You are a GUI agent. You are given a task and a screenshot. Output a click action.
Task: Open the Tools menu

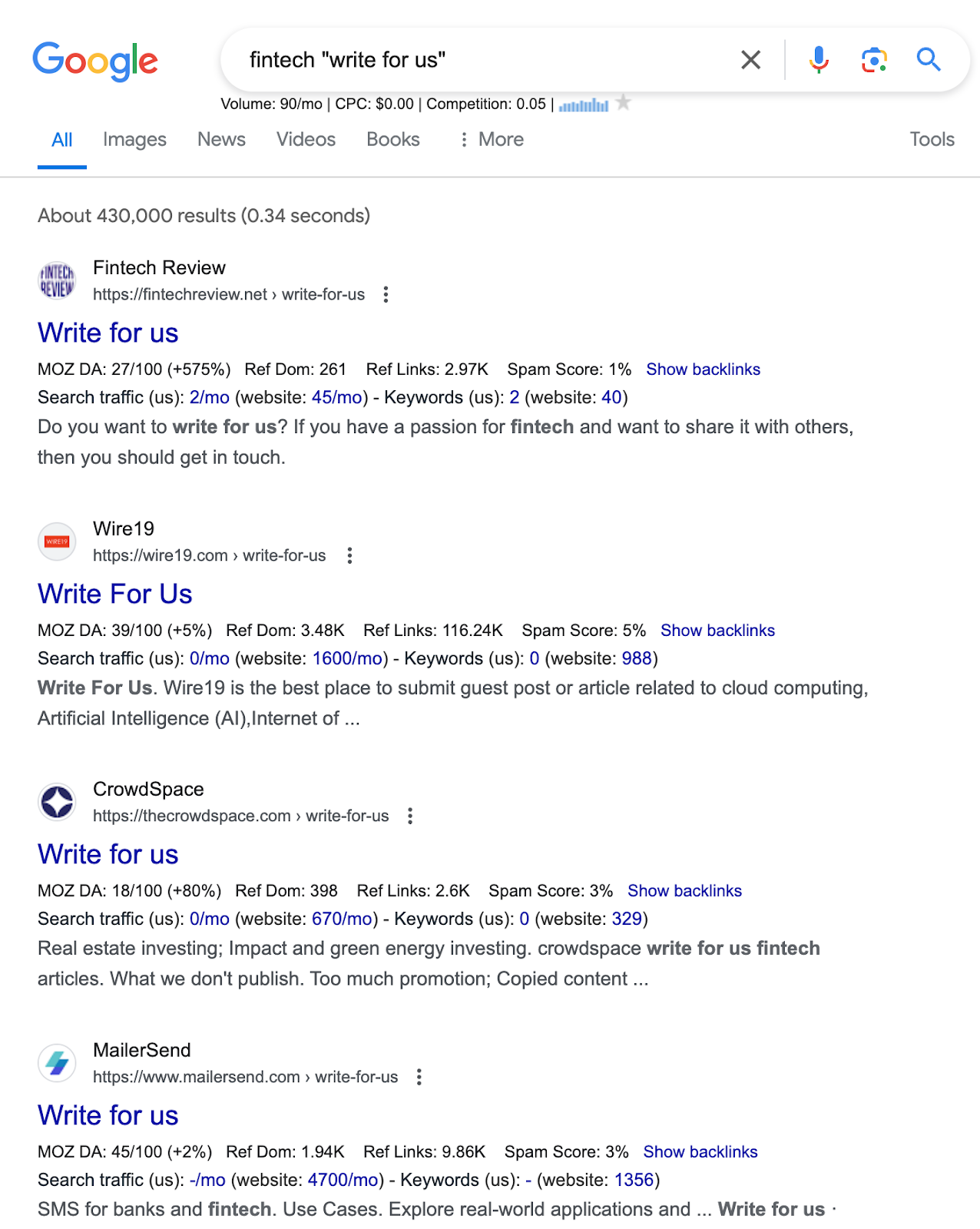932,139
